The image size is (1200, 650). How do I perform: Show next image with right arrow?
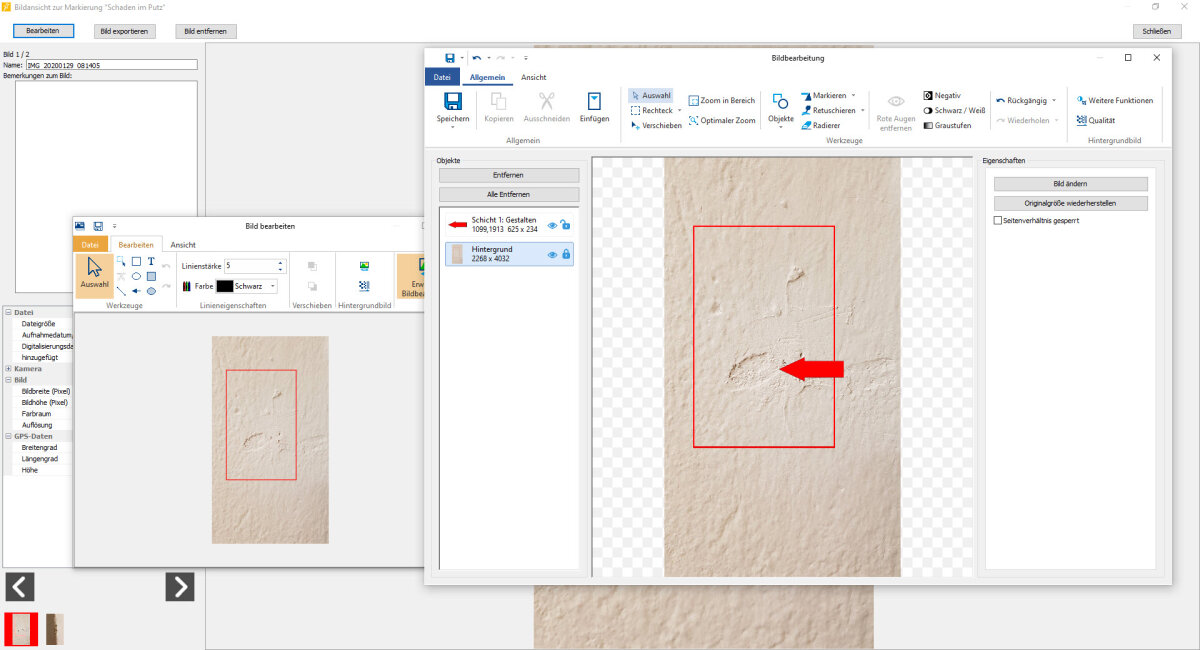(179, 586)
